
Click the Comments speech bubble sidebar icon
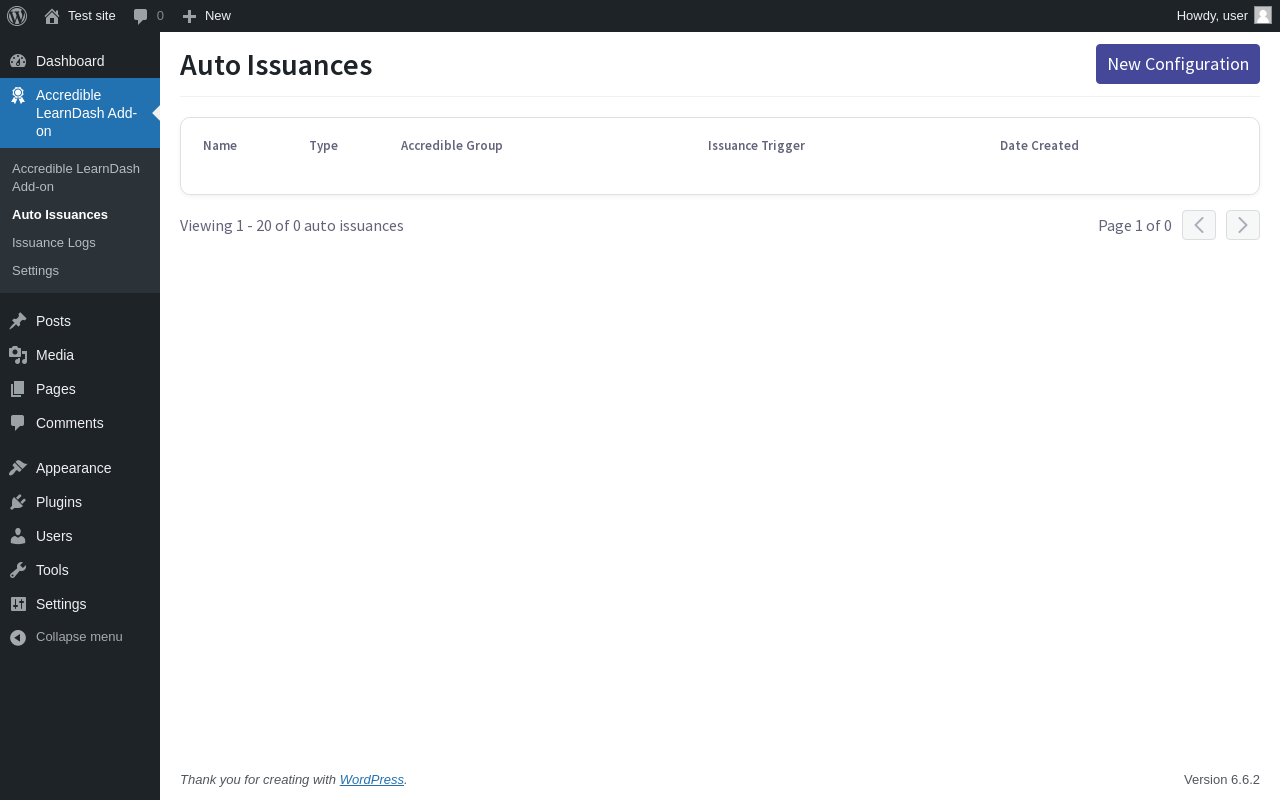pos(18,423)
